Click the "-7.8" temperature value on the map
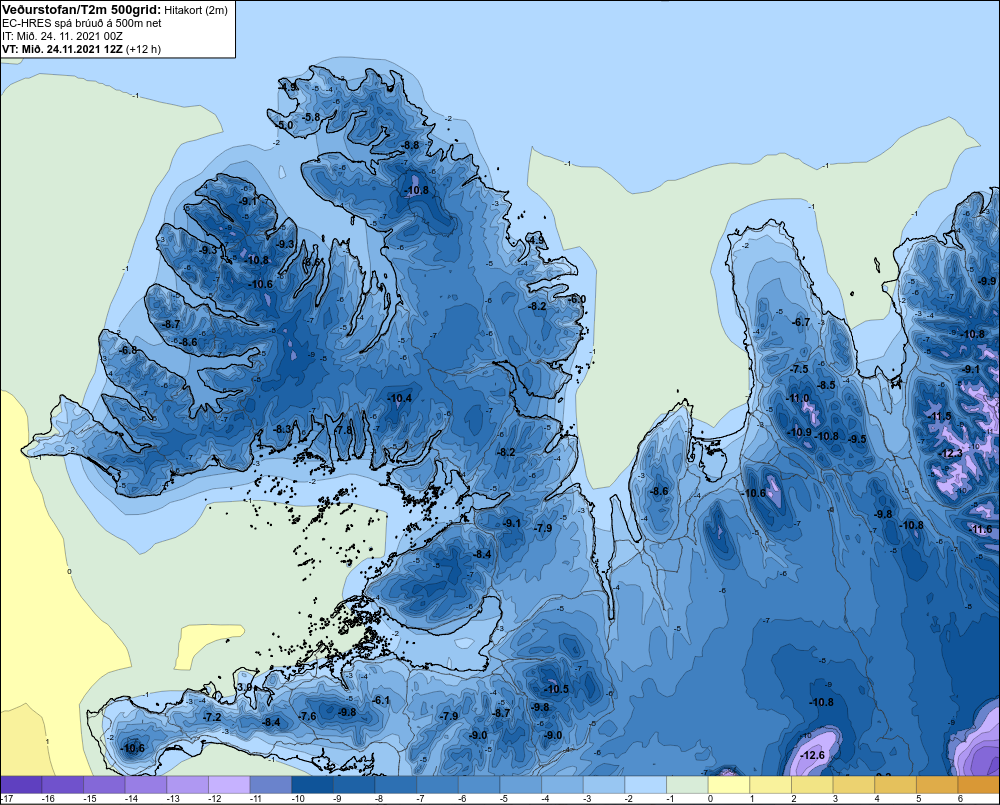1000x805 pixels. (344, 430)
